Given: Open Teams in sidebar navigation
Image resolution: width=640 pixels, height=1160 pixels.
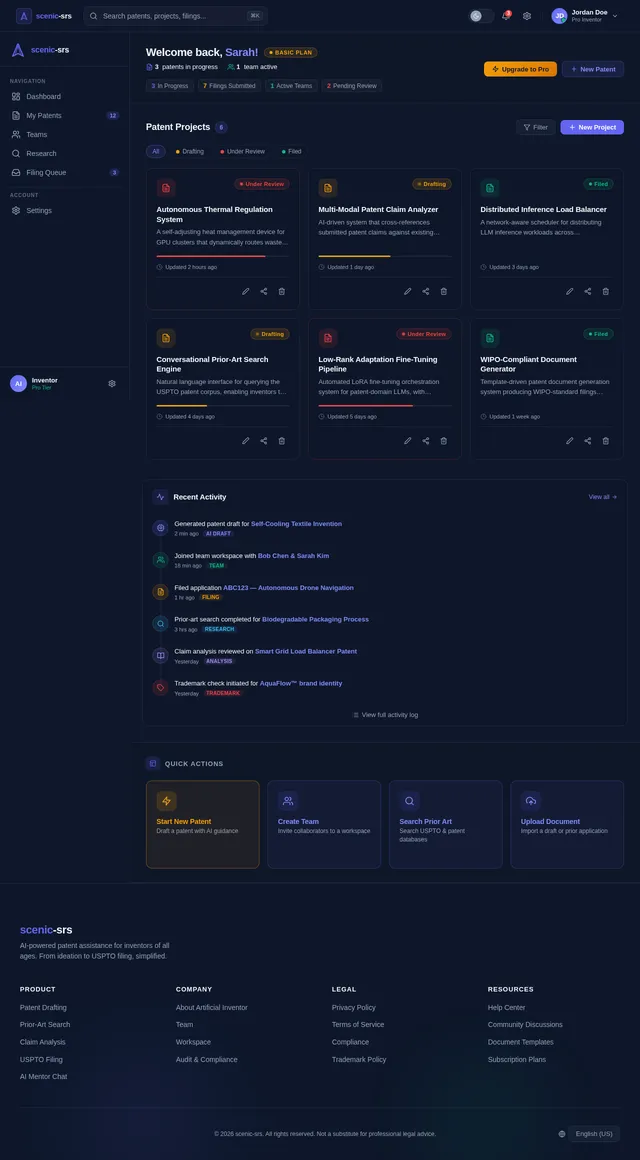Looking at the screenshot, I should tap(64, 135).
